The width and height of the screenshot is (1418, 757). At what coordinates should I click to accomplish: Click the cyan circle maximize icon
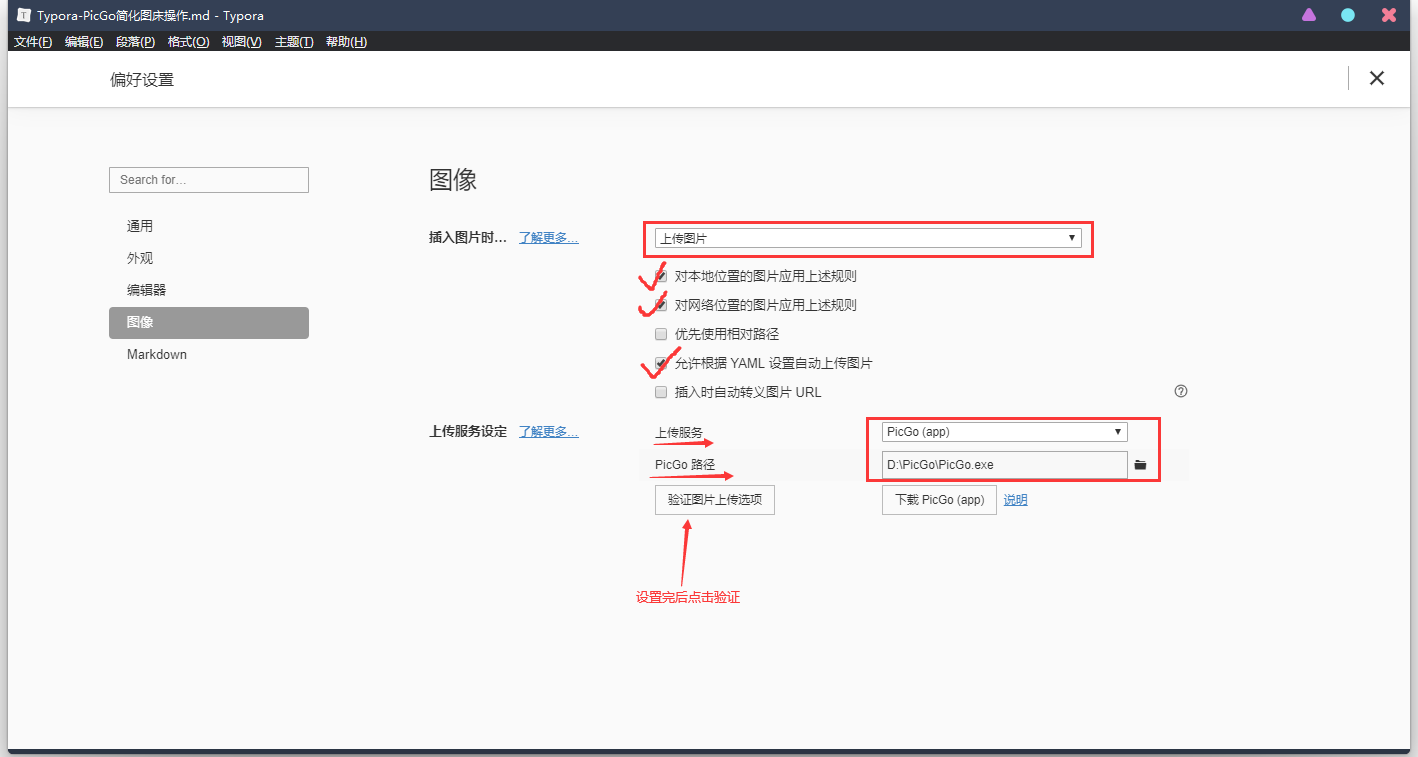[1348, 15]
